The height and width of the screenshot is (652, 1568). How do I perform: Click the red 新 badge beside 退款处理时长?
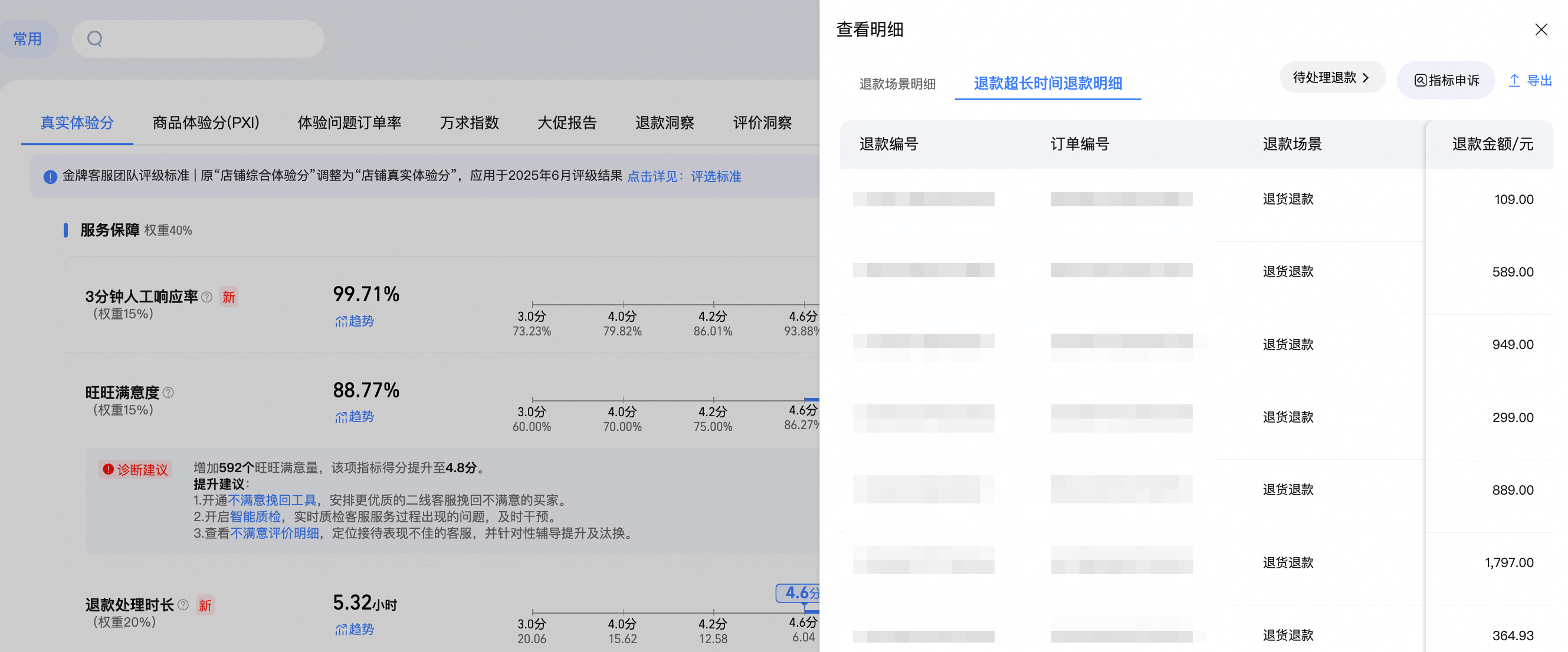[205, 605]
